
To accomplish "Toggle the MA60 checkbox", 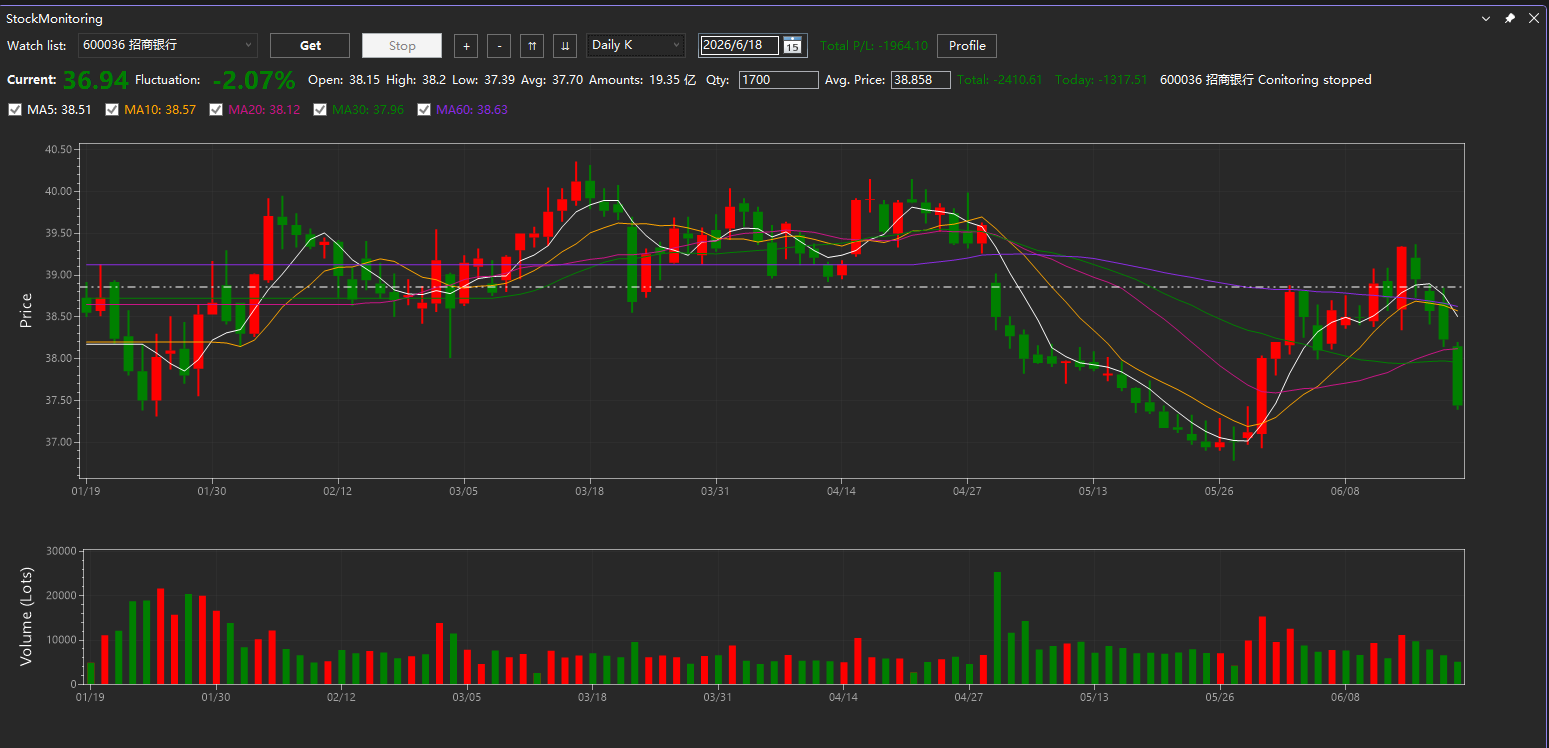I will point(424,110).
